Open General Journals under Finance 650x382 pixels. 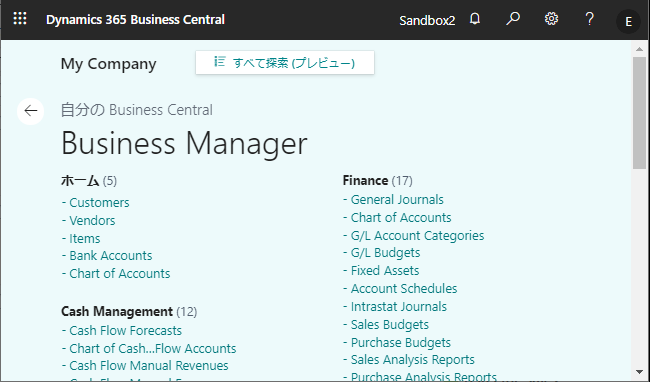tap(397, 200)
